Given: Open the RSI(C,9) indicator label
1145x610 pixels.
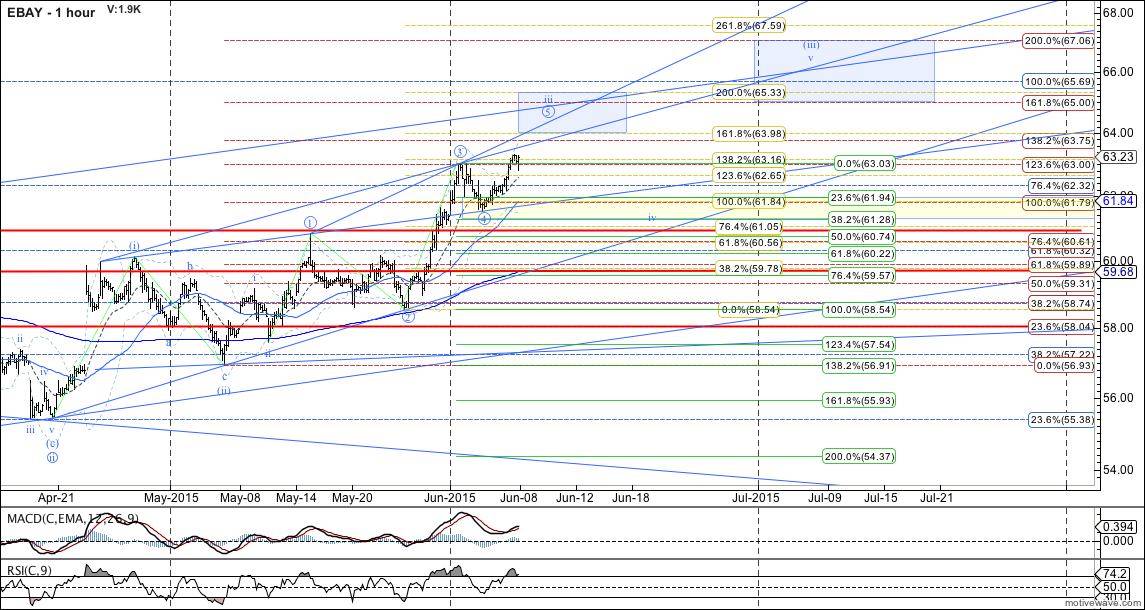Looking at the screenshot, I should 29,570.
